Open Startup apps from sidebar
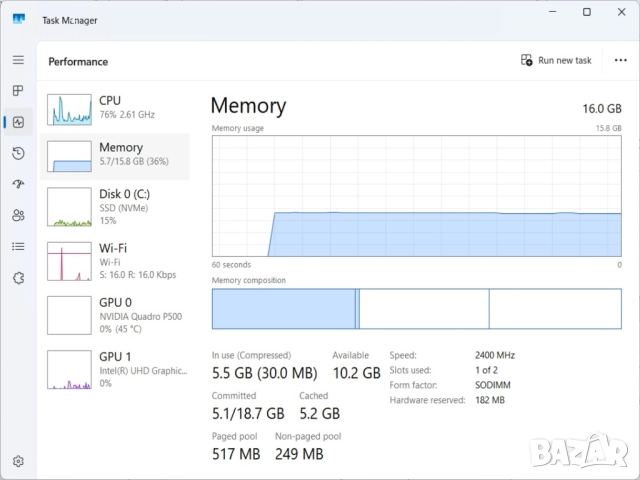Image resolution: width=640 pixels, height=480 pixels. [18, 184]
